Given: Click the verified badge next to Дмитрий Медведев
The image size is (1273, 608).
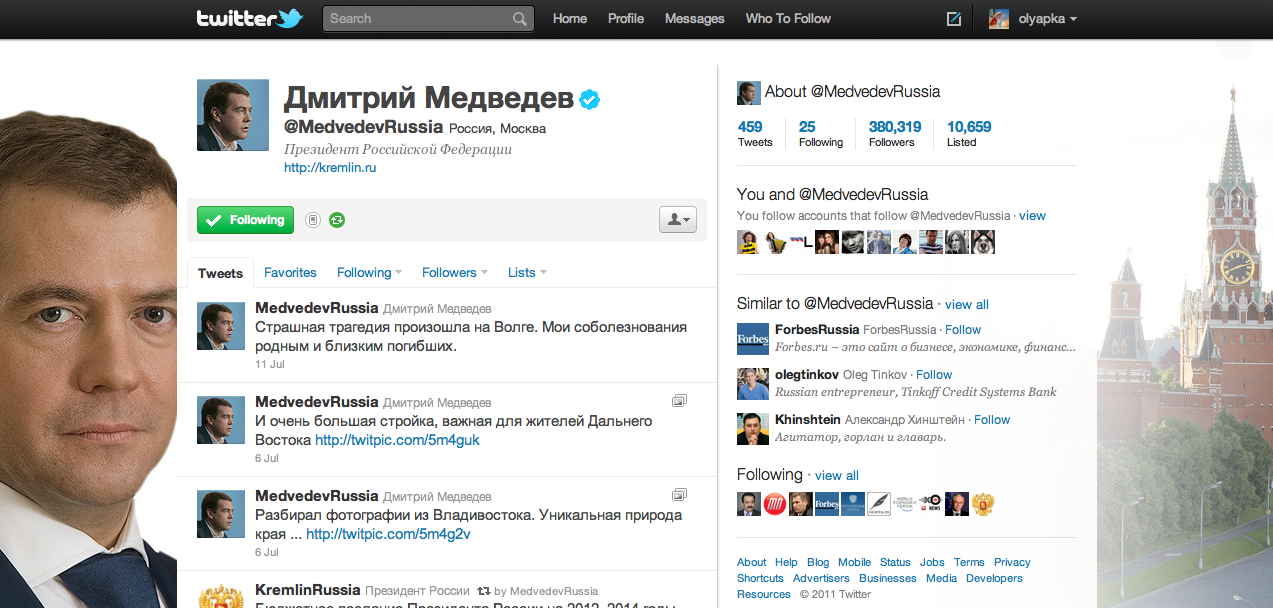Looking at the screenshot, I should (590, 98).
